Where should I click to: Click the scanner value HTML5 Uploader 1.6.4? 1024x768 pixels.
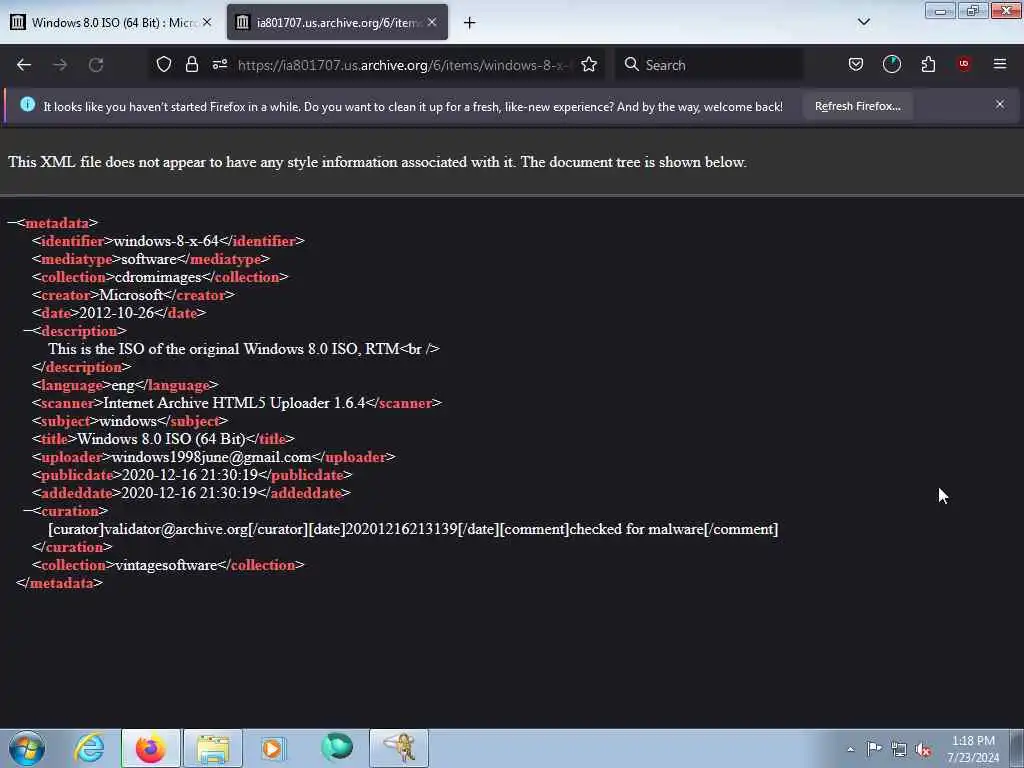click(x=234, y=403)
